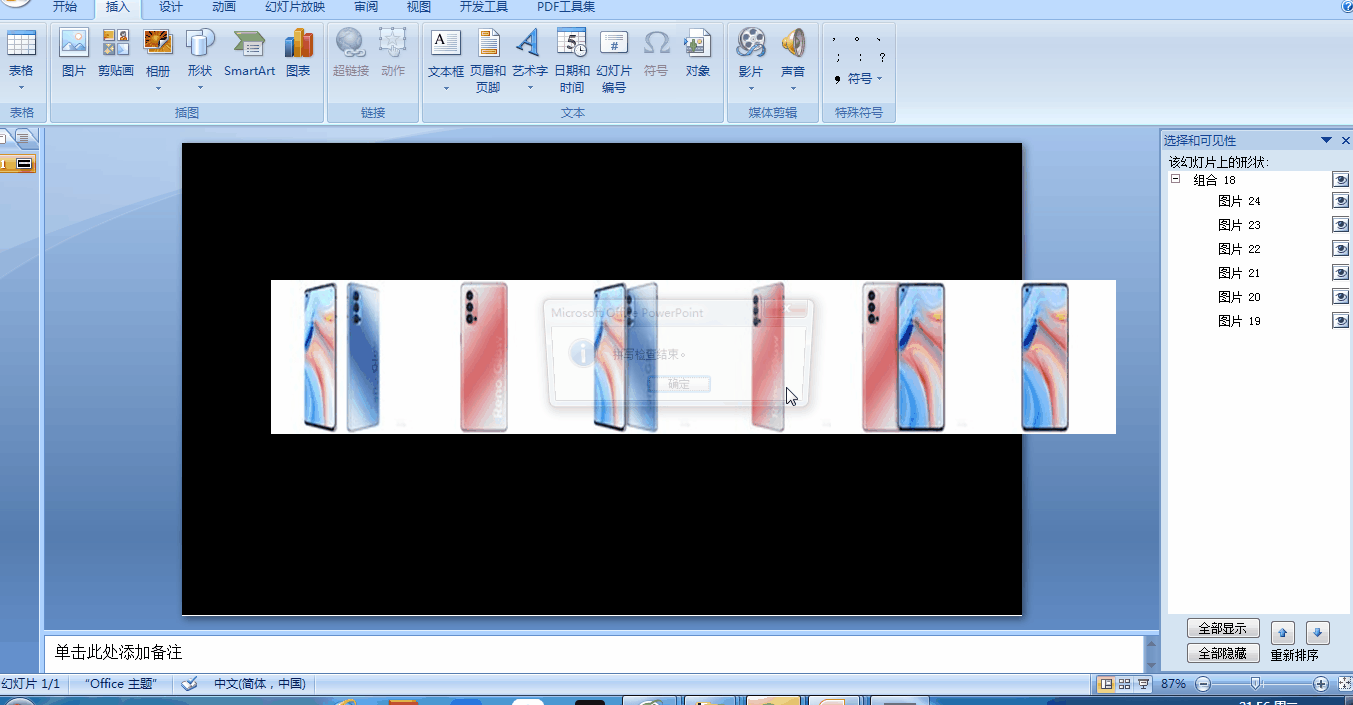Hide the 图片 21 shape

(1340, 273)
